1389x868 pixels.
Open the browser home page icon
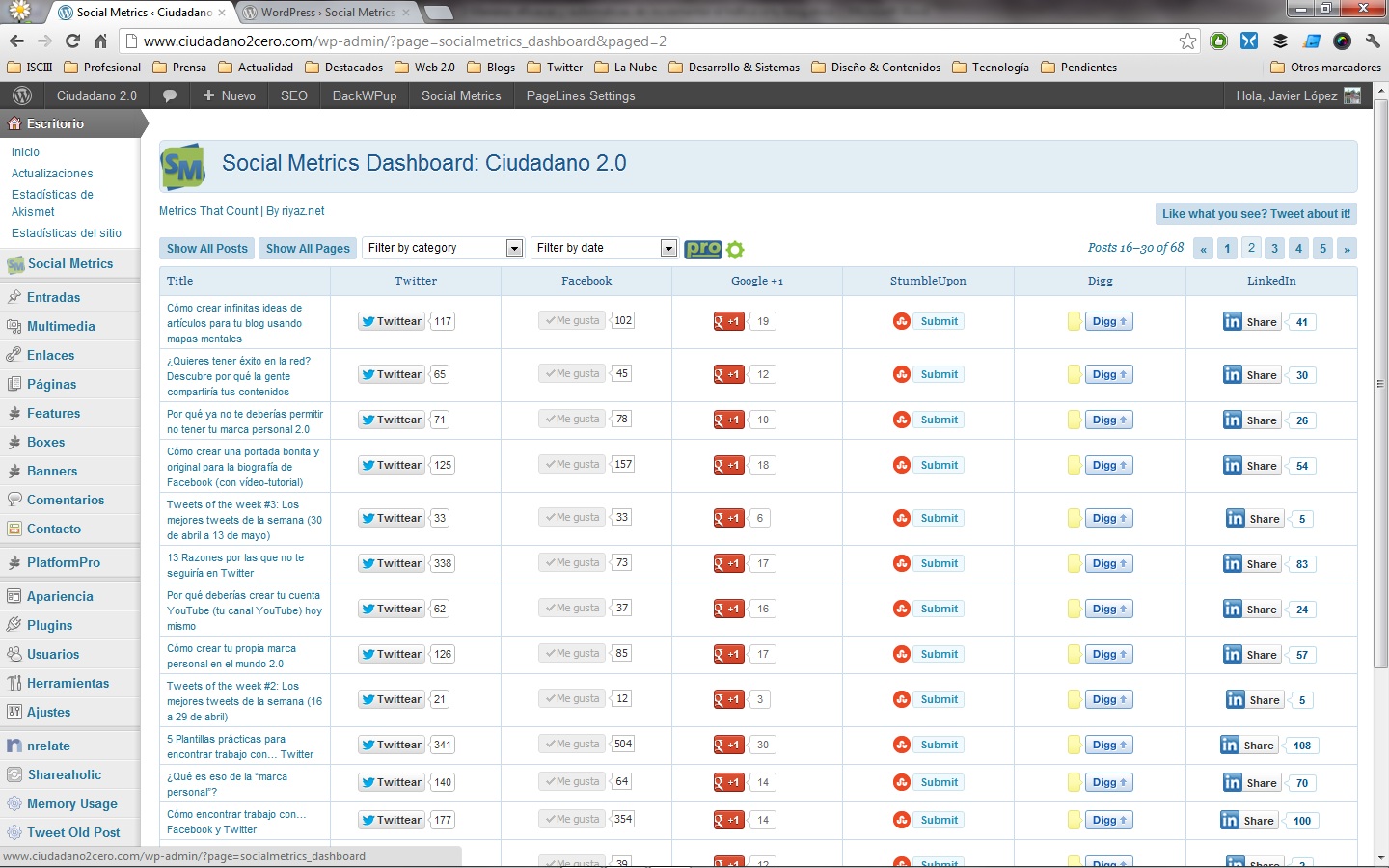pos(100,41)
